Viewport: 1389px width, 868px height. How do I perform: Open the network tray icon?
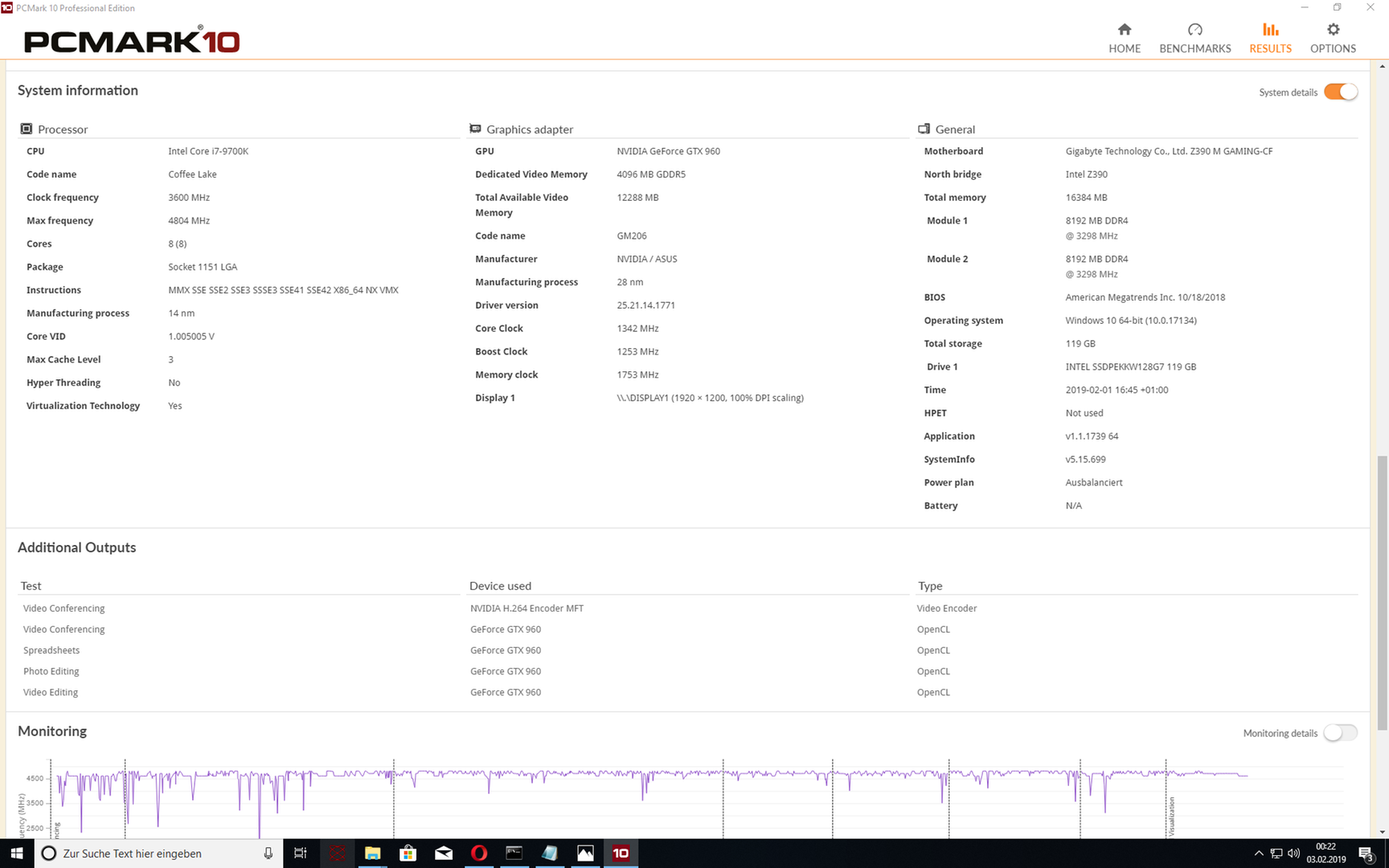[x=1276, y=853]
